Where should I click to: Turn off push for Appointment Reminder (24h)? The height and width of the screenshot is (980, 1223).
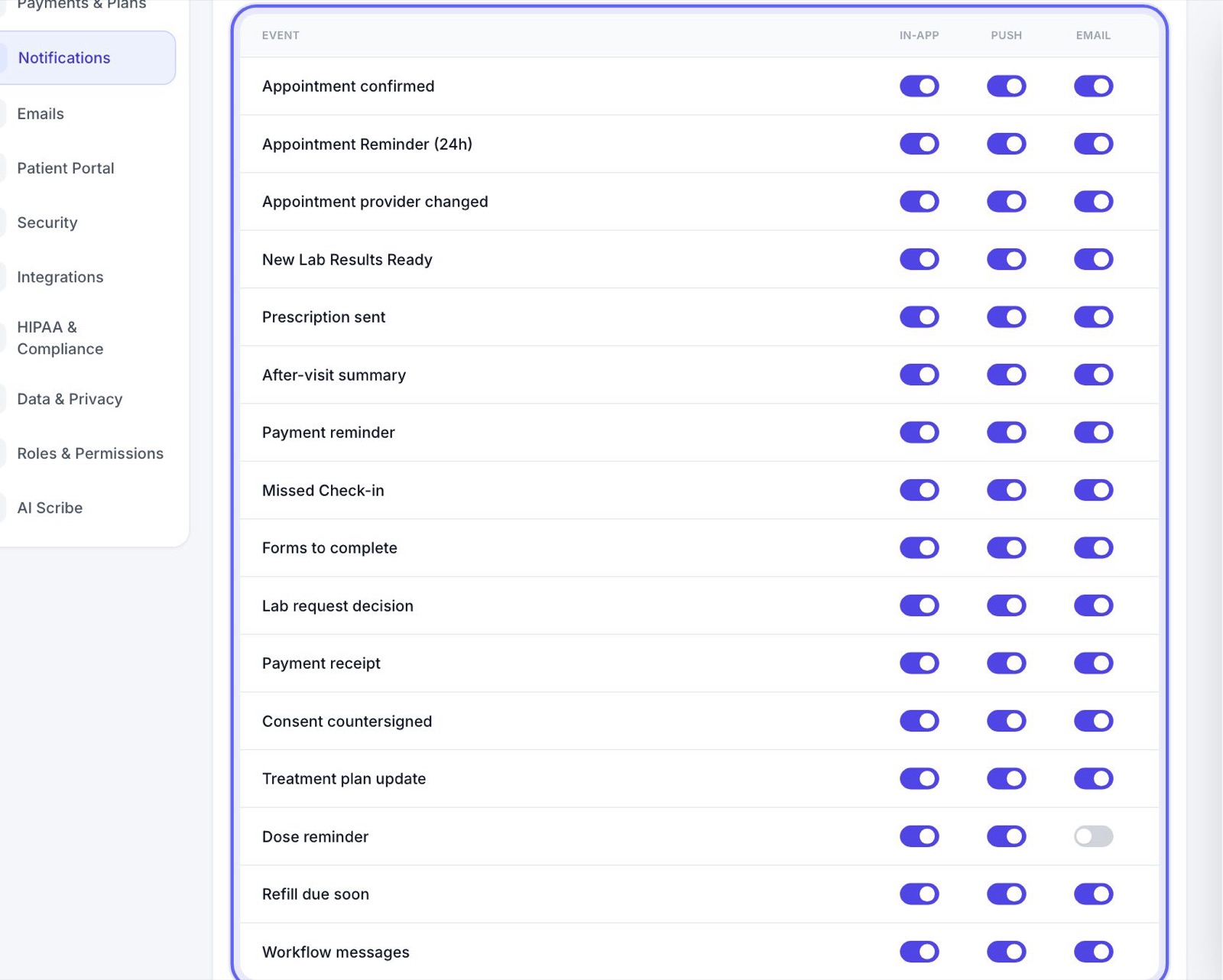coord(1006,144)
